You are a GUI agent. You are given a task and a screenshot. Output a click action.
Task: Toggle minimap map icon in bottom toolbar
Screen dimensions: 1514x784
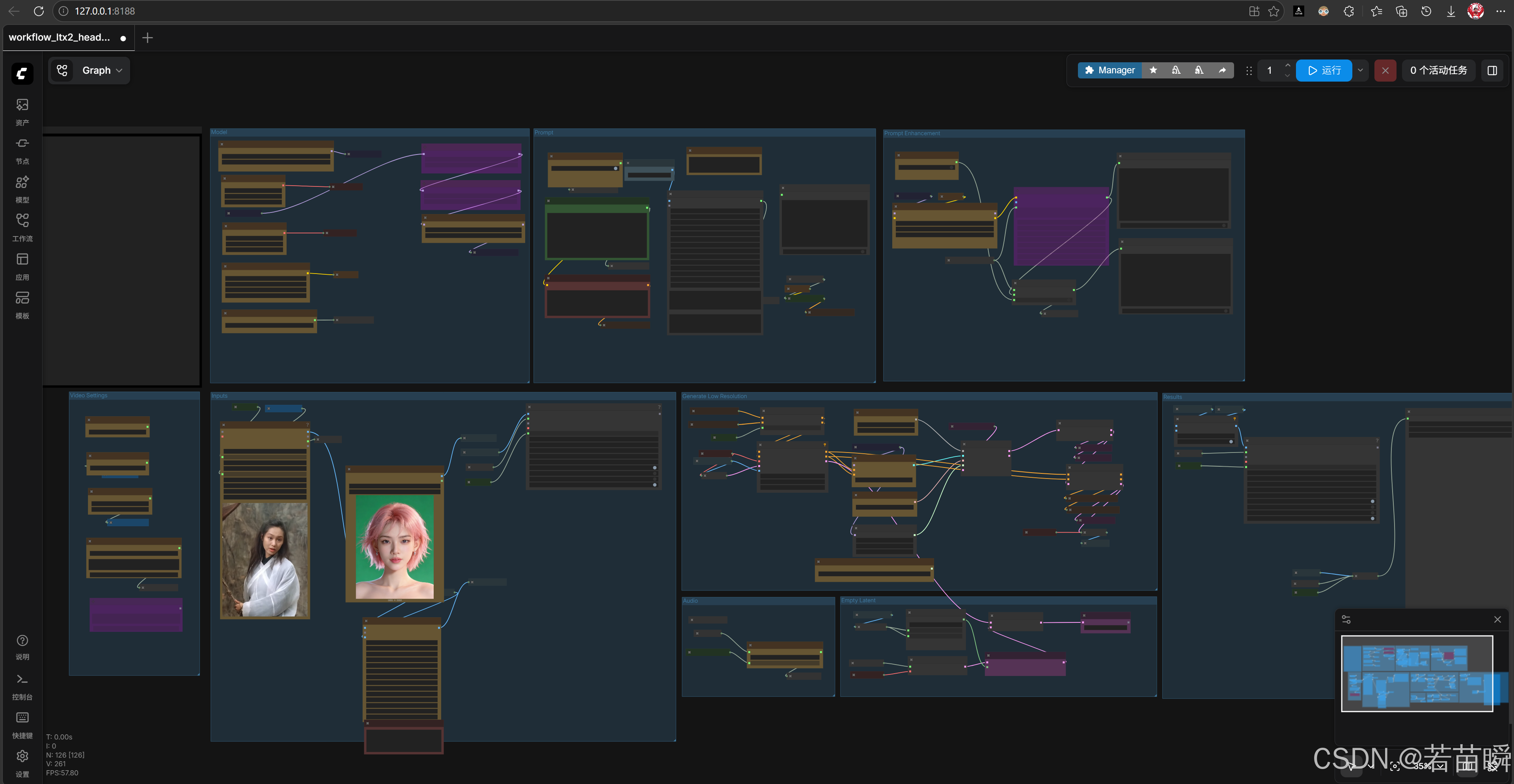point(1467,766)
